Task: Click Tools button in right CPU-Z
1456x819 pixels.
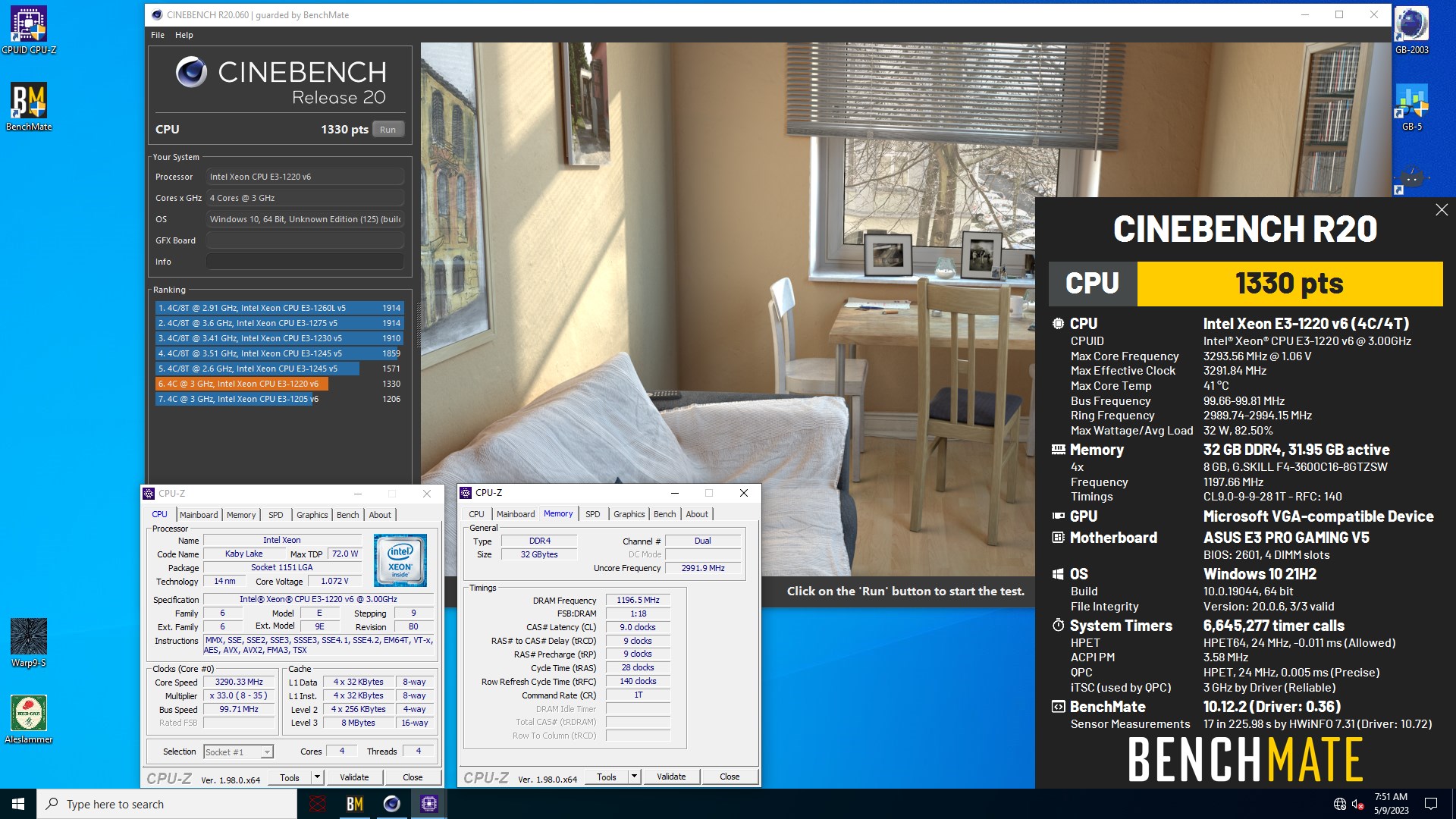Action: pyautogui.click(x=607, y=777)
